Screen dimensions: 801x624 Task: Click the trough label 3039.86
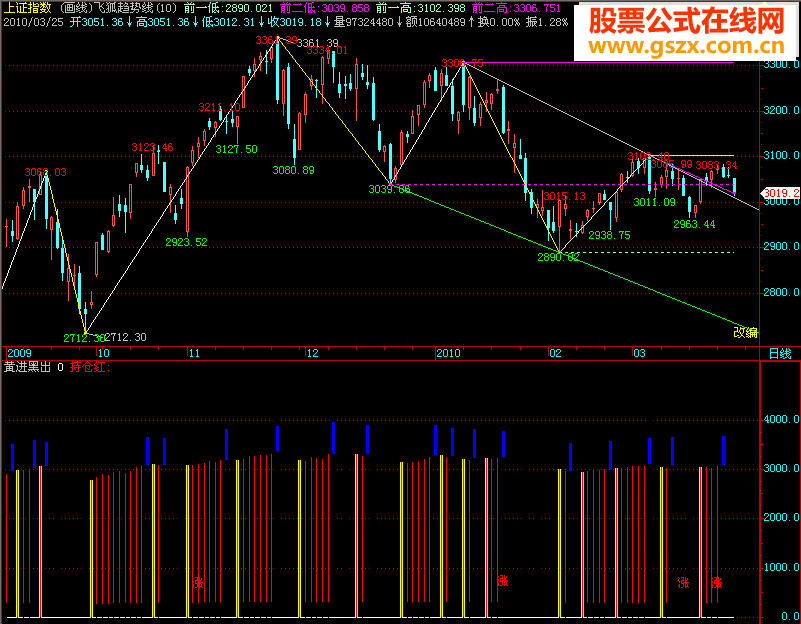[x=389, y=189]
